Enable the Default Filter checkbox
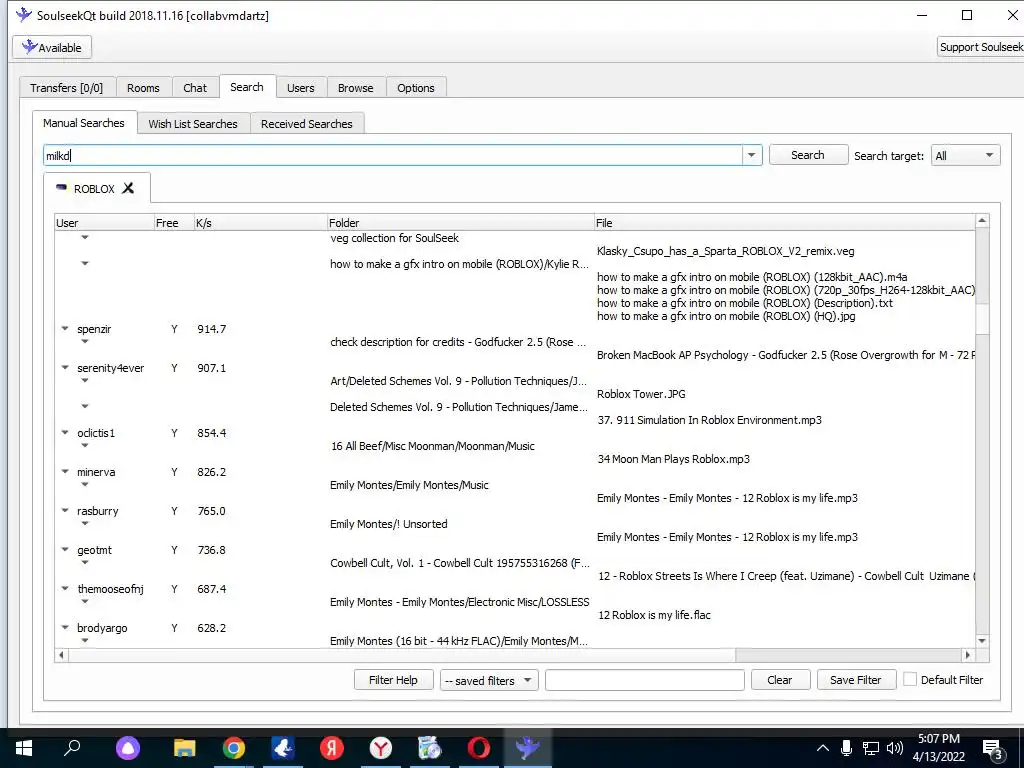 [x=910, y=679]
